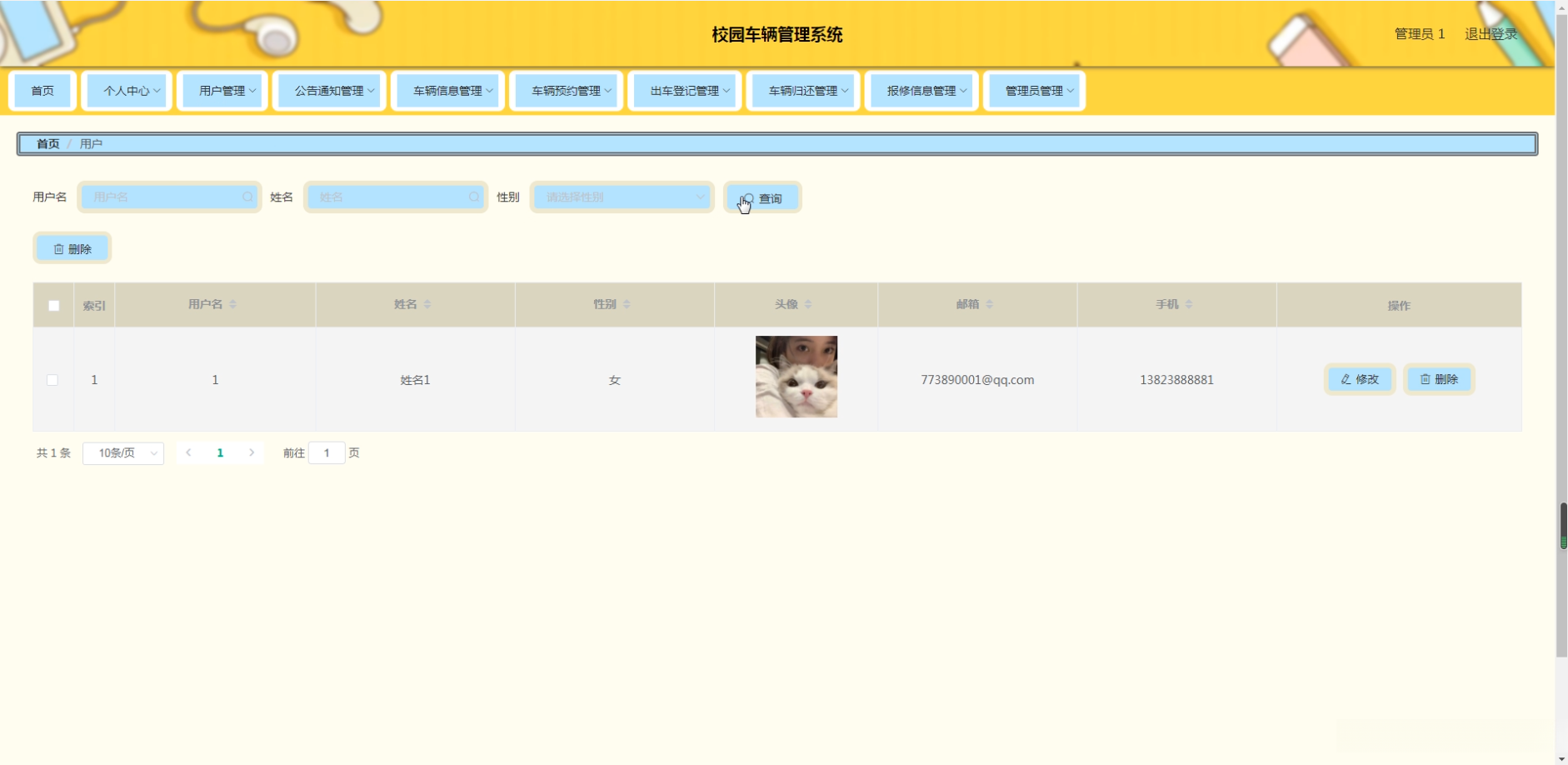Click the batch 删除 button above table
This screenshot has width=1568, height=765.
[72, 248]
